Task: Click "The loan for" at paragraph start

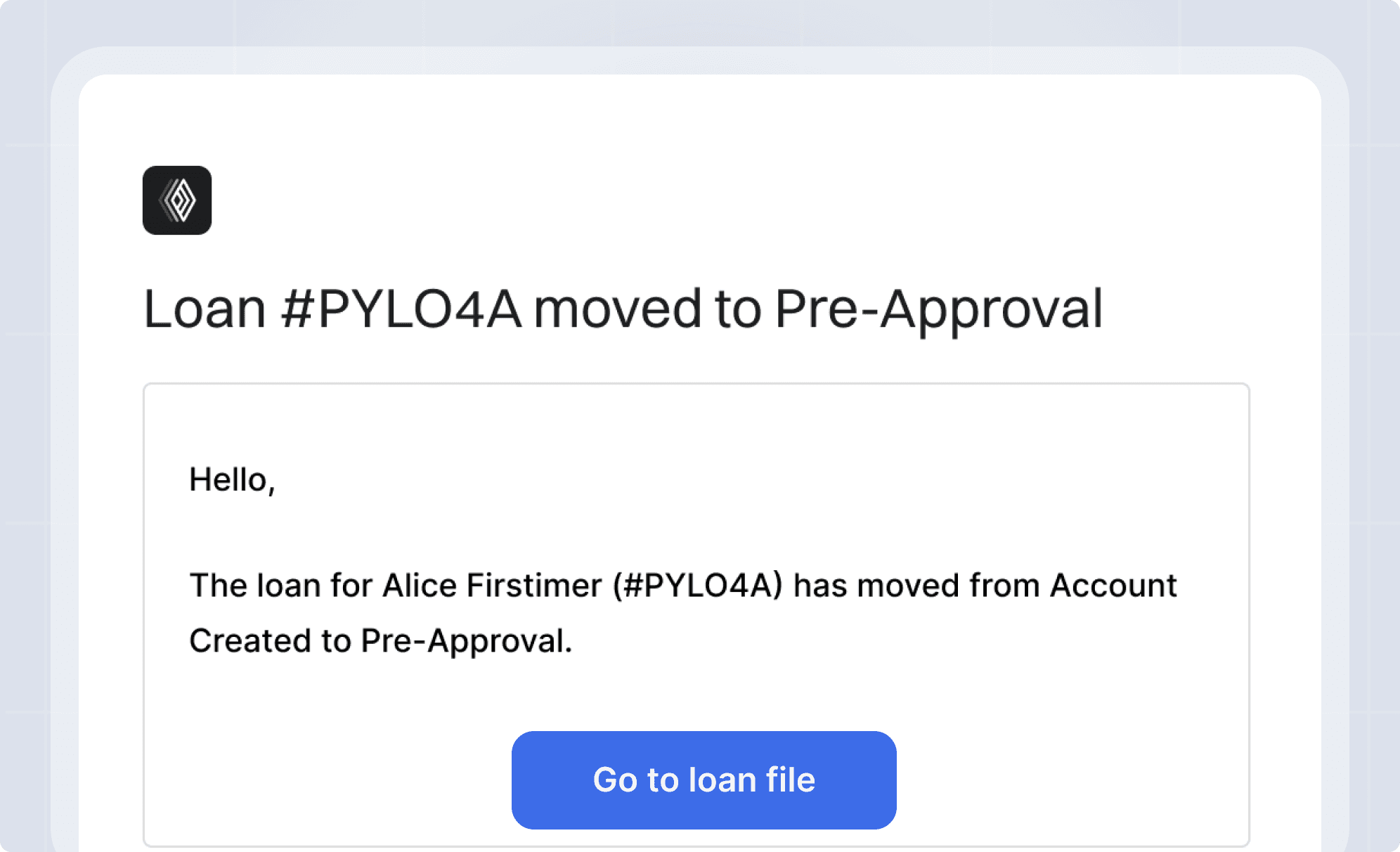Action: click(x=280, y=586)
